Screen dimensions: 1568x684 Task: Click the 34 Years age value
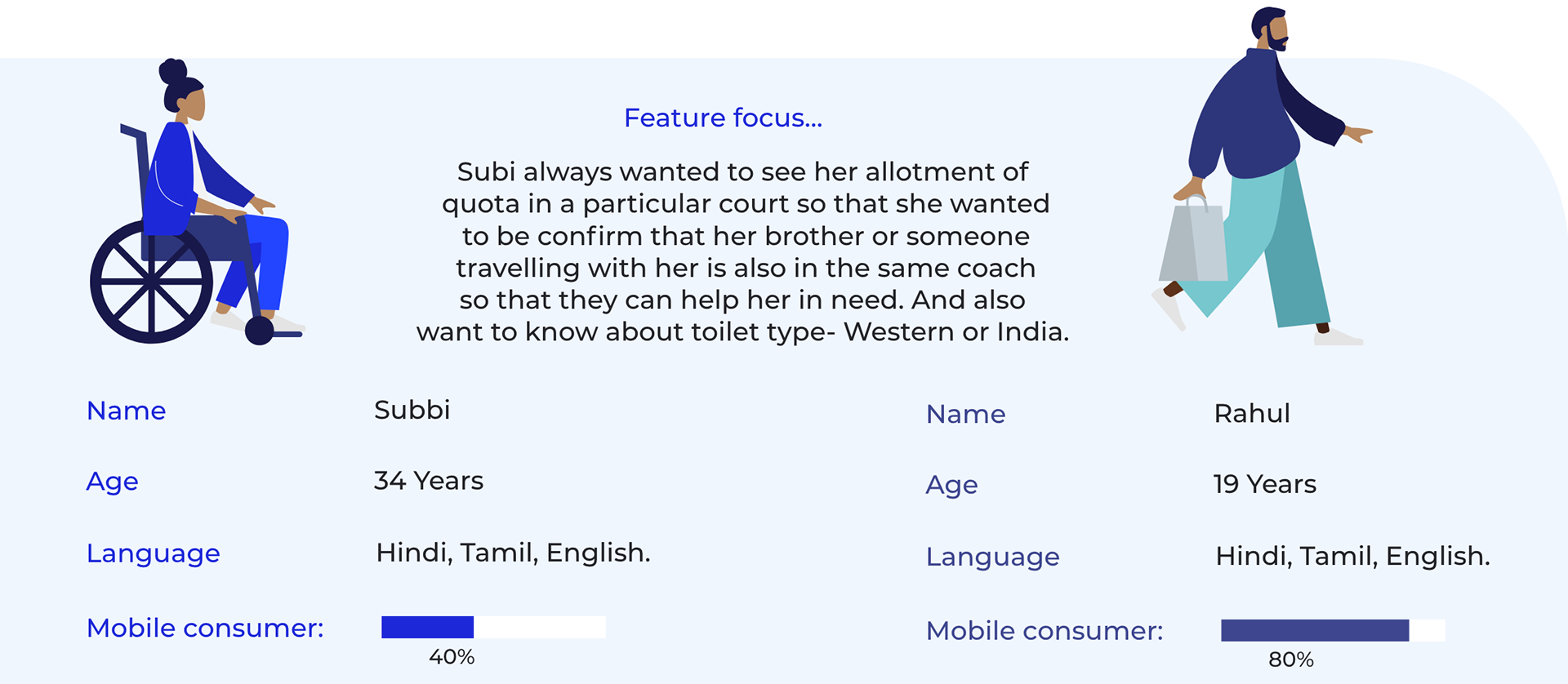coord(429,481)
